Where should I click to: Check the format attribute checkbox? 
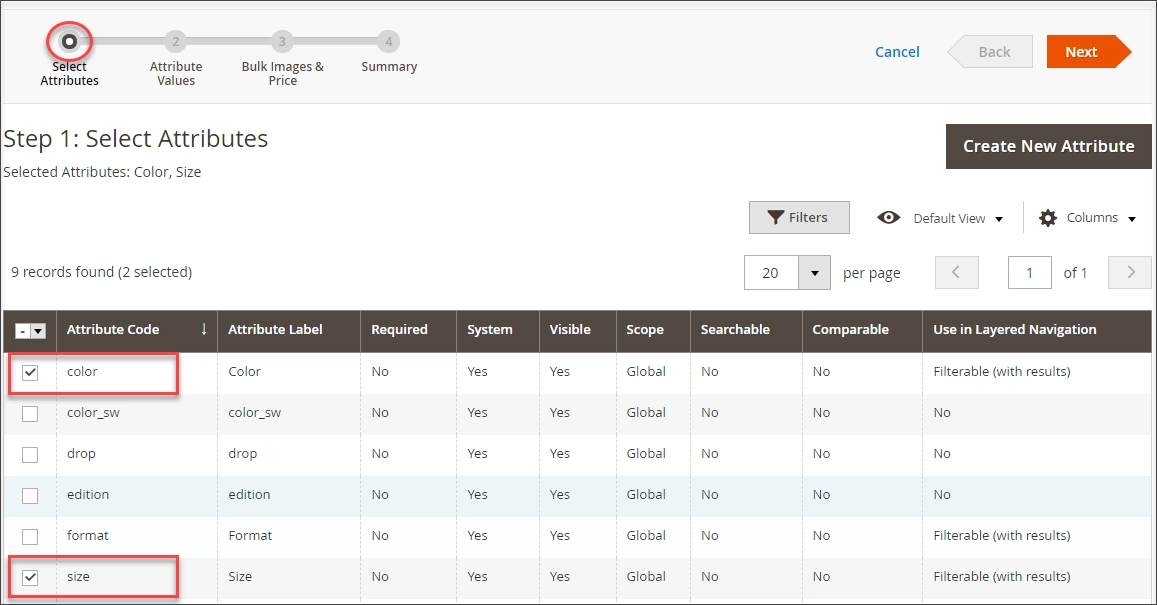pyautogui.click(x=30, y=536)
